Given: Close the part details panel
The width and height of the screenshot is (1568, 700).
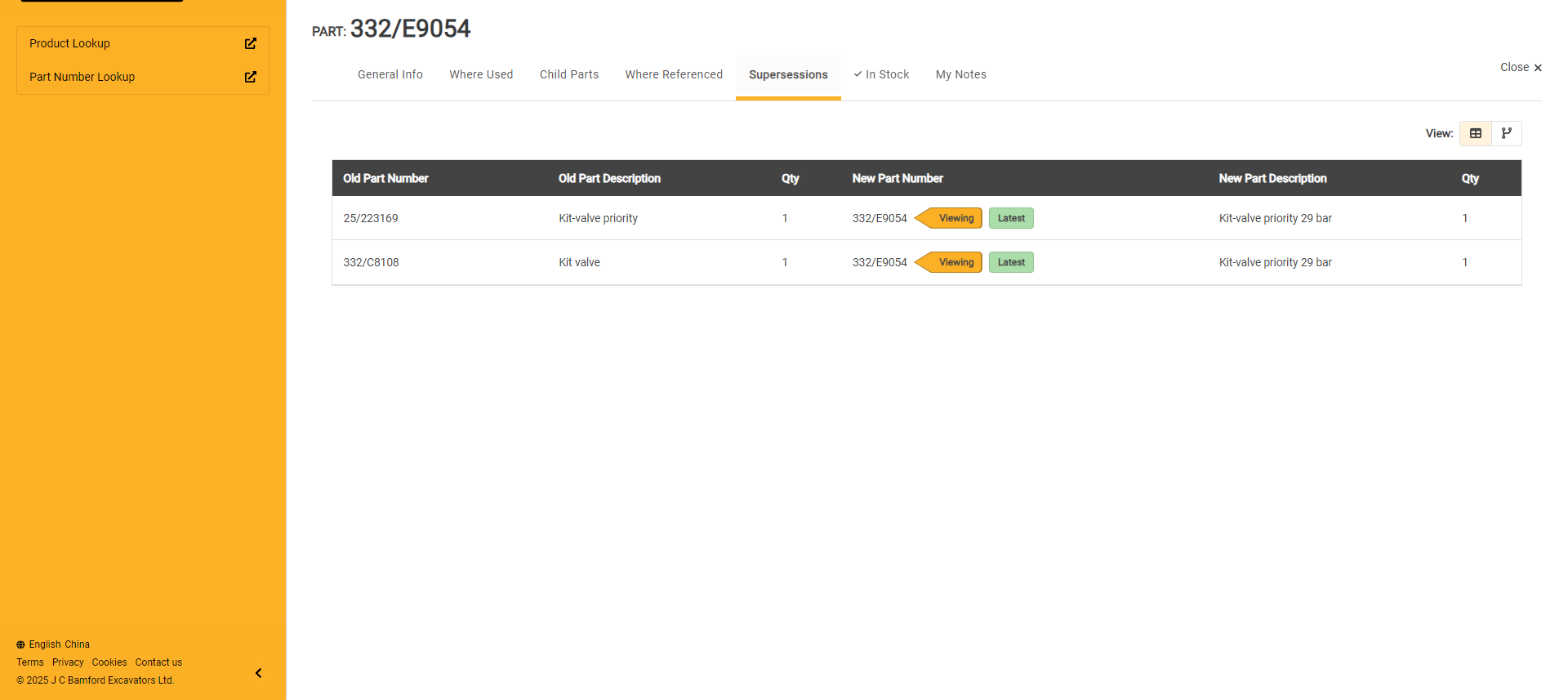Looking at the screenshot, I should [1520, 68].
